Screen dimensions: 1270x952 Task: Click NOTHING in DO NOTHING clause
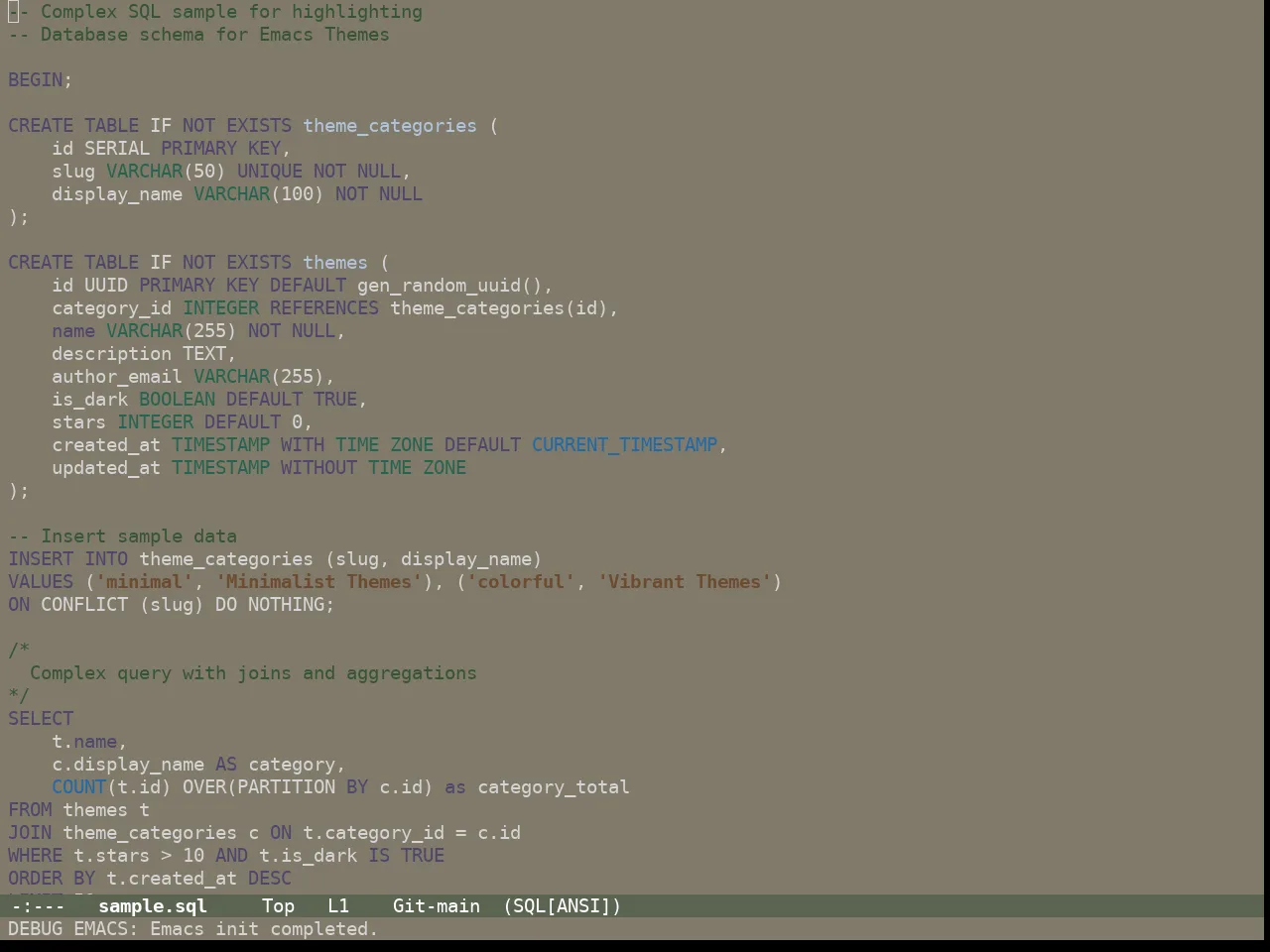pyautogui.click(x=286, y=605)
